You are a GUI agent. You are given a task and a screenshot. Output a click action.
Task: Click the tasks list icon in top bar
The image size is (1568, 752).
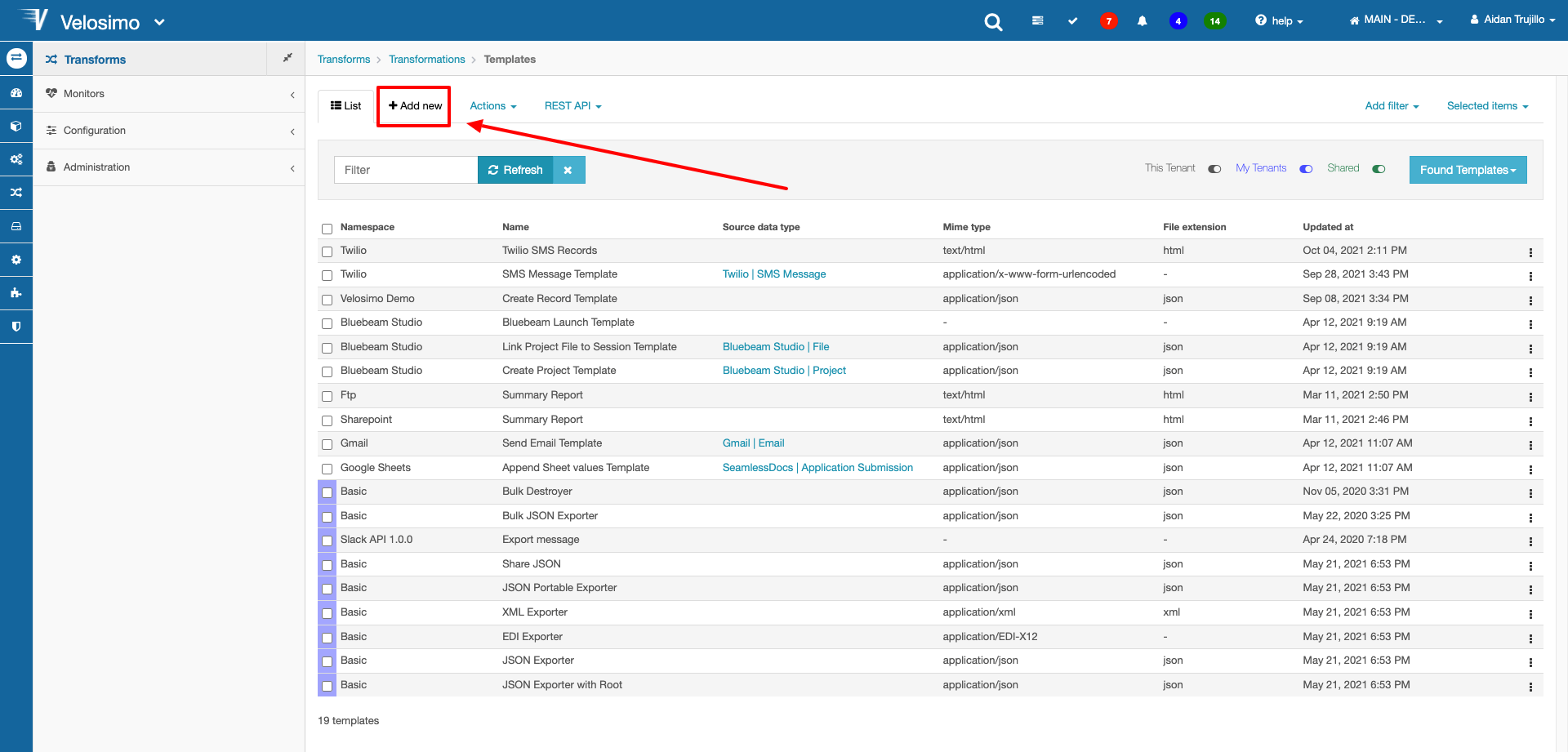pyautogui.click(x=1037, y=21)
